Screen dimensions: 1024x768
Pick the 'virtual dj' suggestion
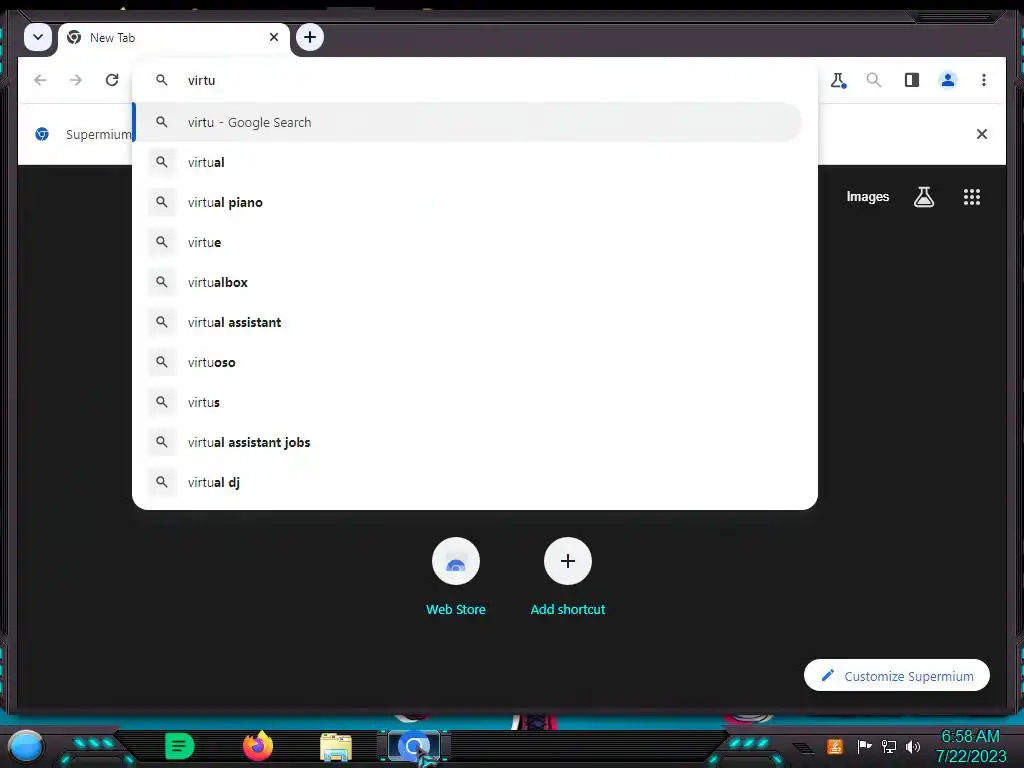coord(468,482)
